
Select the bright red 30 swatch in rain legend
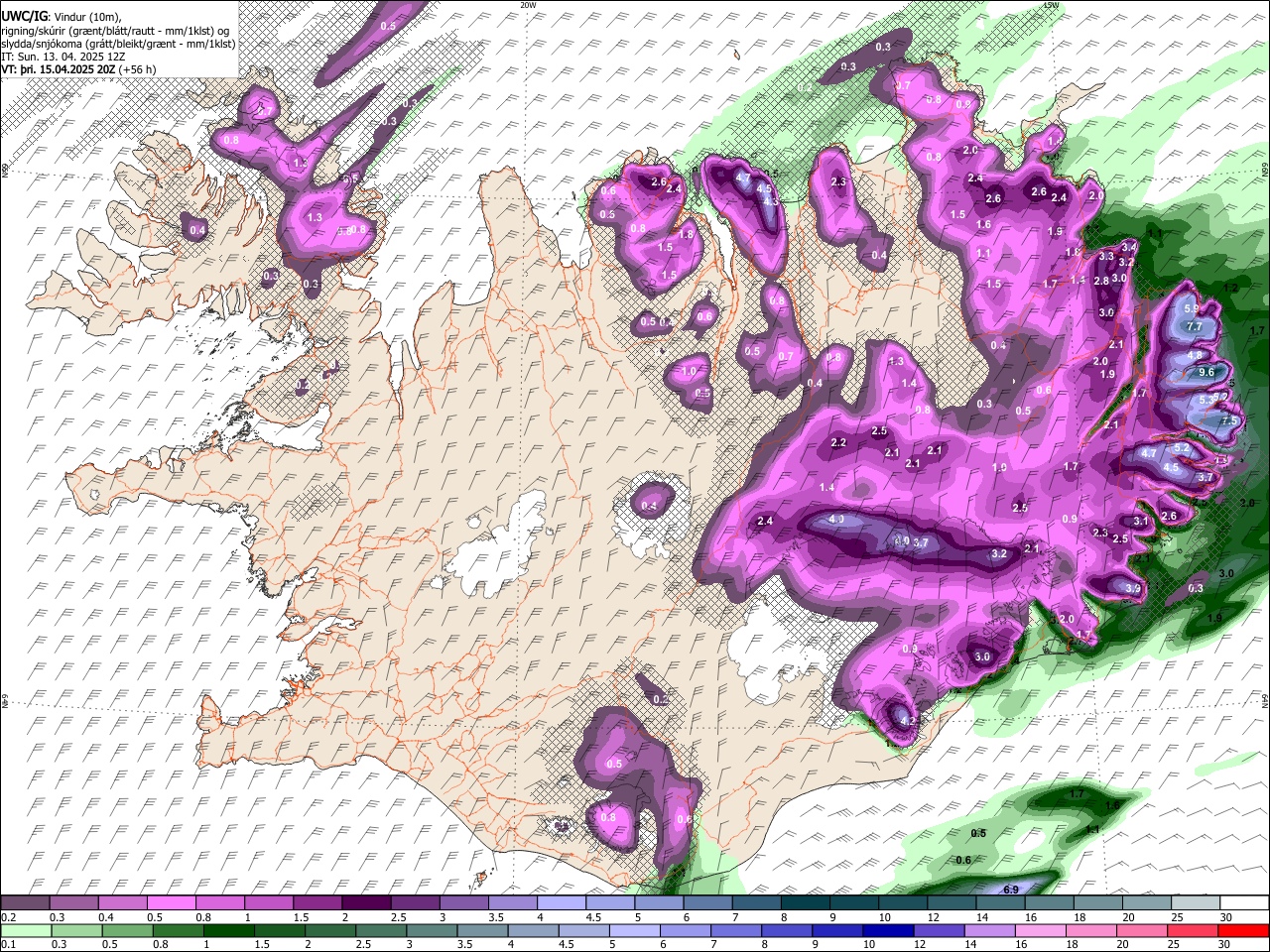pyautogui.click(x=1243, y=930)
